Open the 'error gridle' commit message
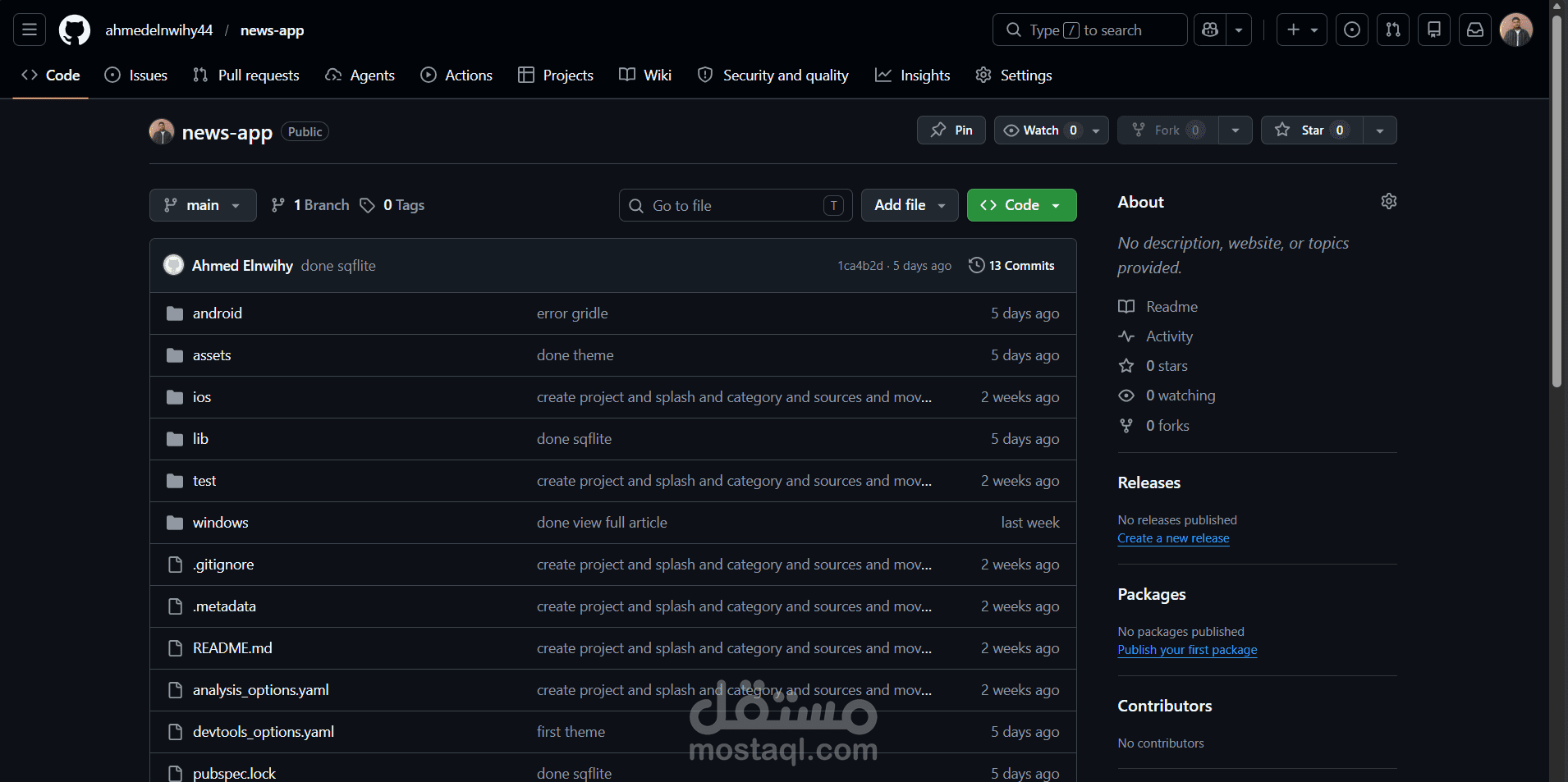1568x782 pixels. 572,313
